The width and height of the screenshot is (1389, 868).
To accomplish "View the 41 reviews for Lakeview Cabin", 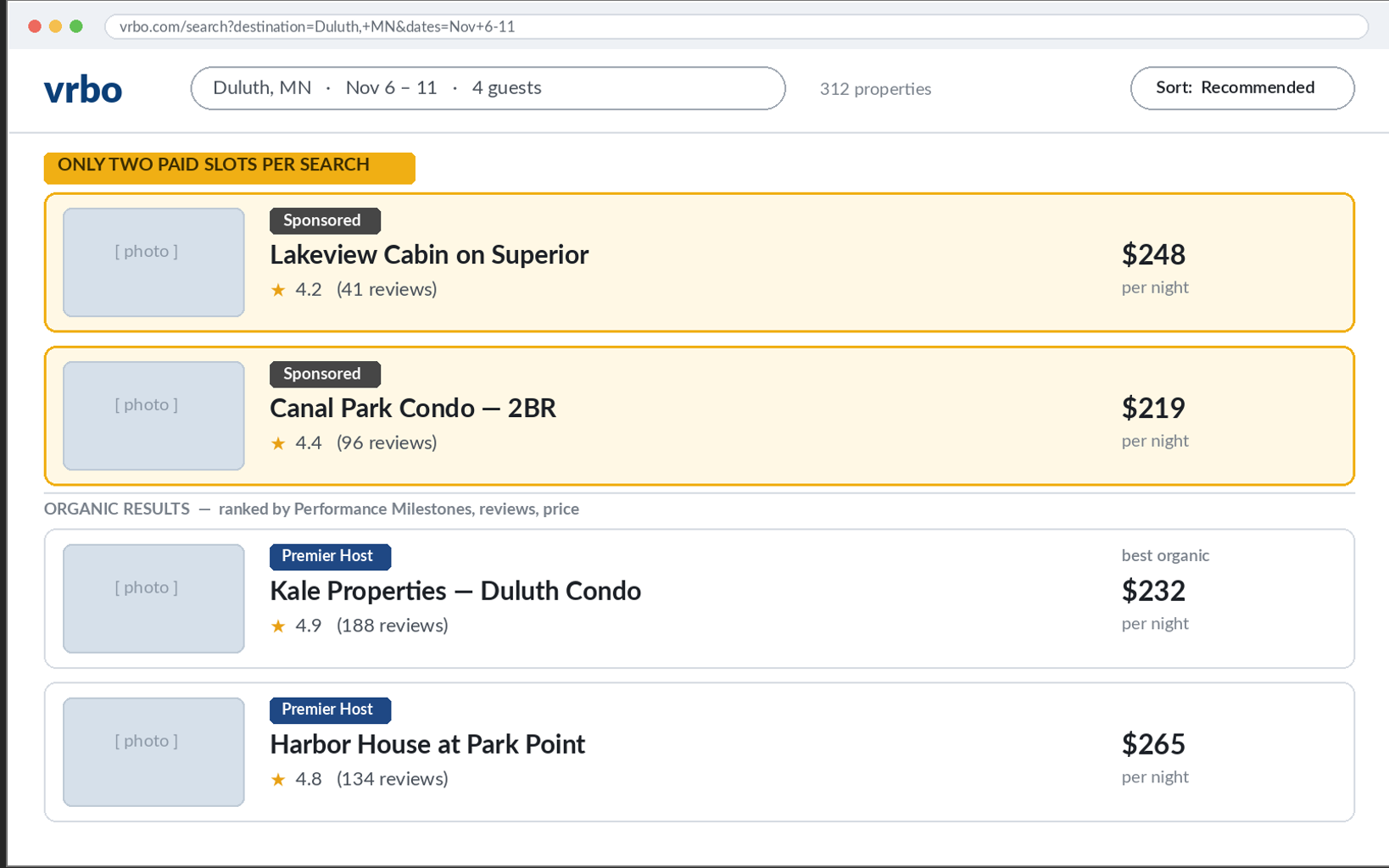I will coord(387,289).
